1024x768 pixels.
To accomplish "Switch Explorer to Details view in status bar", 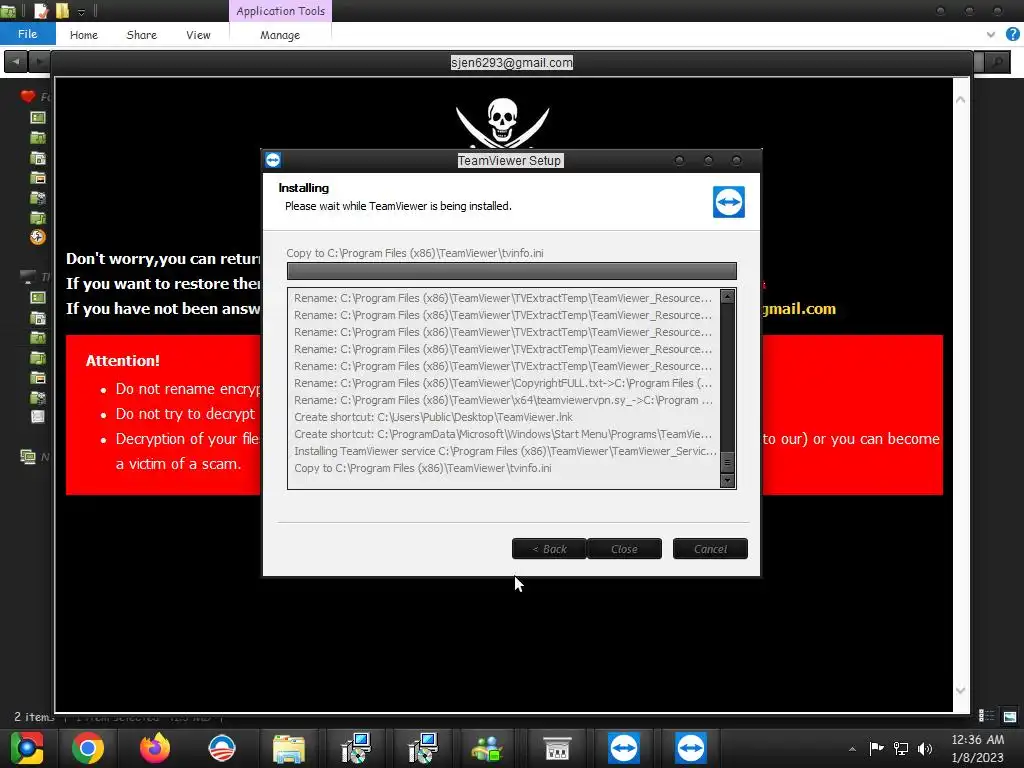I will (986, 716).
